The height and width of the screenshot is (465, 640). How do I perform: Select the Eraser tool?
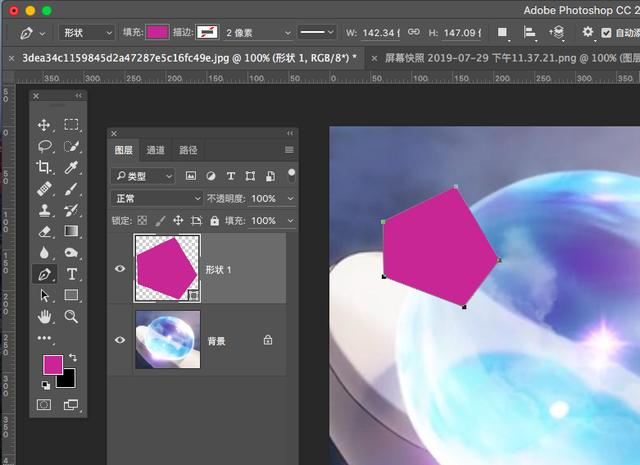44,231
